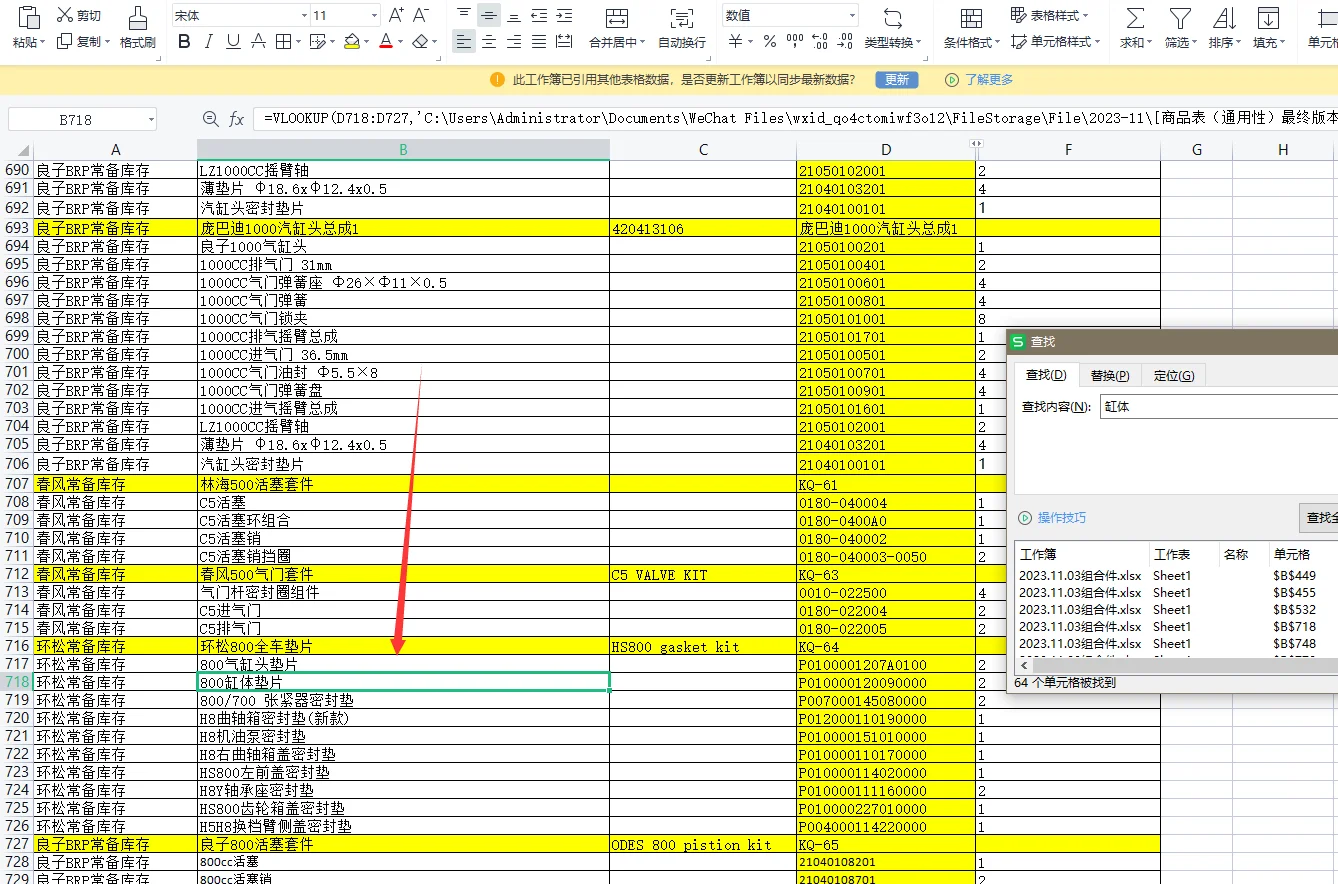1338x884 pixels.
Task: Click the Find All (查找全部) button
Action: point(1320,518)
